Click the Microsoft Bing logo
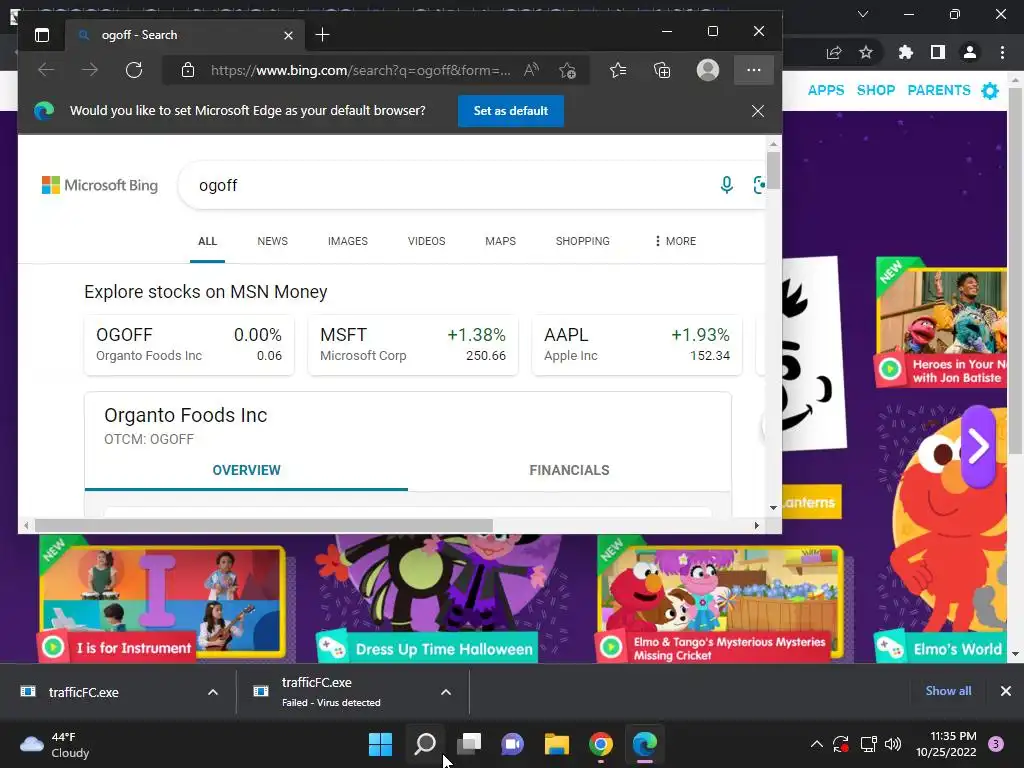This screenshot has width=1024, height=768. tap(100, 185)
